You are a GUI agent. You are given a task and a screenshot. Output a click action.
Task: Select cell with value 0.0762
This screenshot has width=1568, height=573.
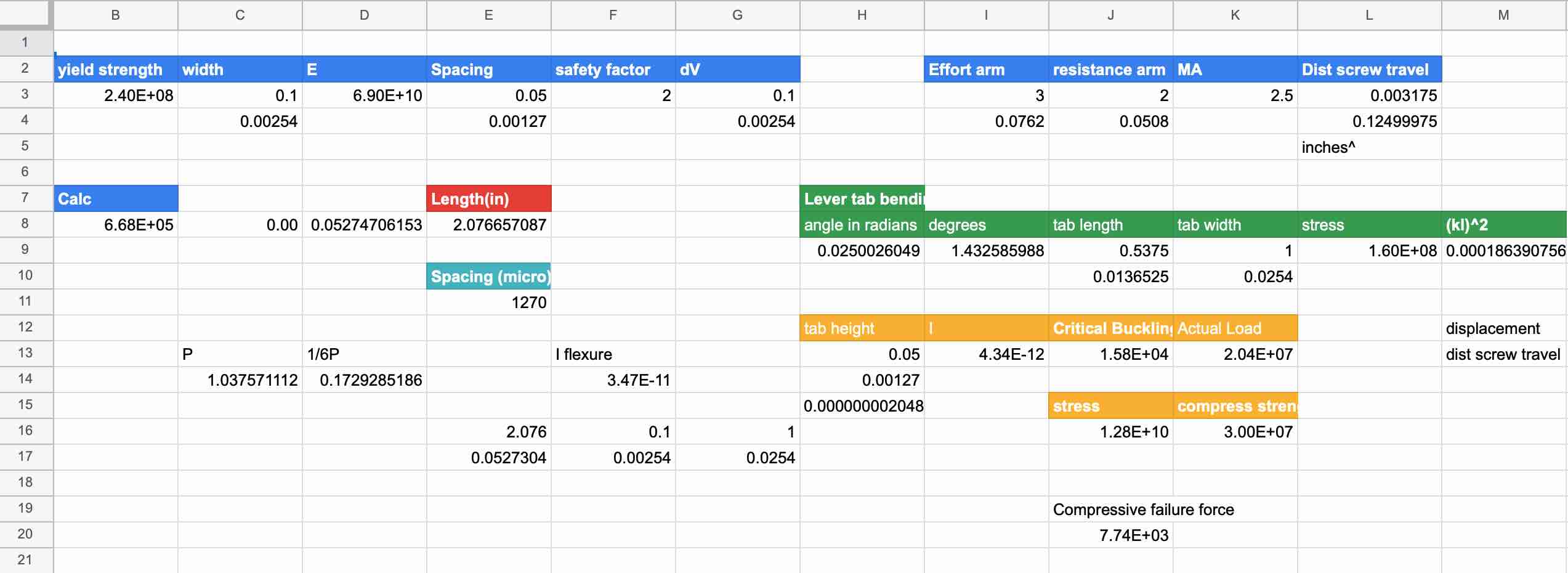[987, 121]
